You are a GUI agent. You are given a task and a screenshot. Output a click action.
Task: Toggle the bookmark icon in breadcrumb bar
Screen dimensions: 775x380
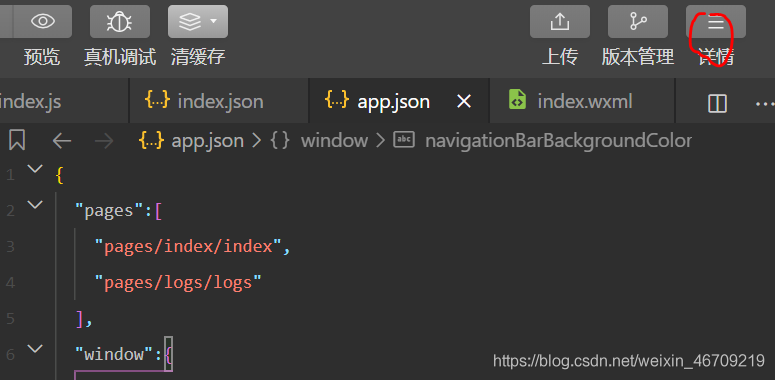pos(17,140)
